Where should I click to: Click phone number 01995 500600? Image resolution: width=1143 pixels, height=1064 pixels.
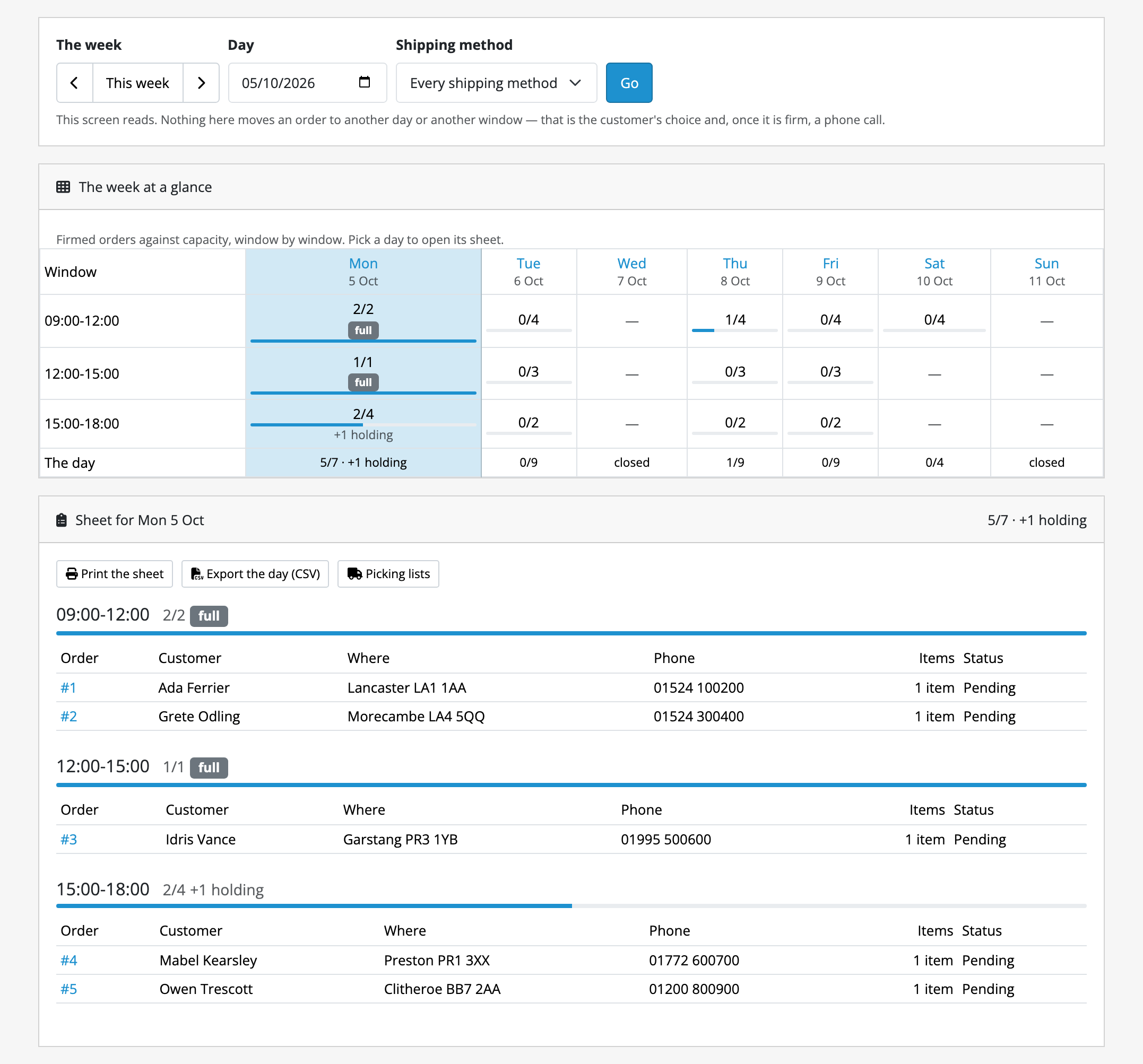[666, 839]
